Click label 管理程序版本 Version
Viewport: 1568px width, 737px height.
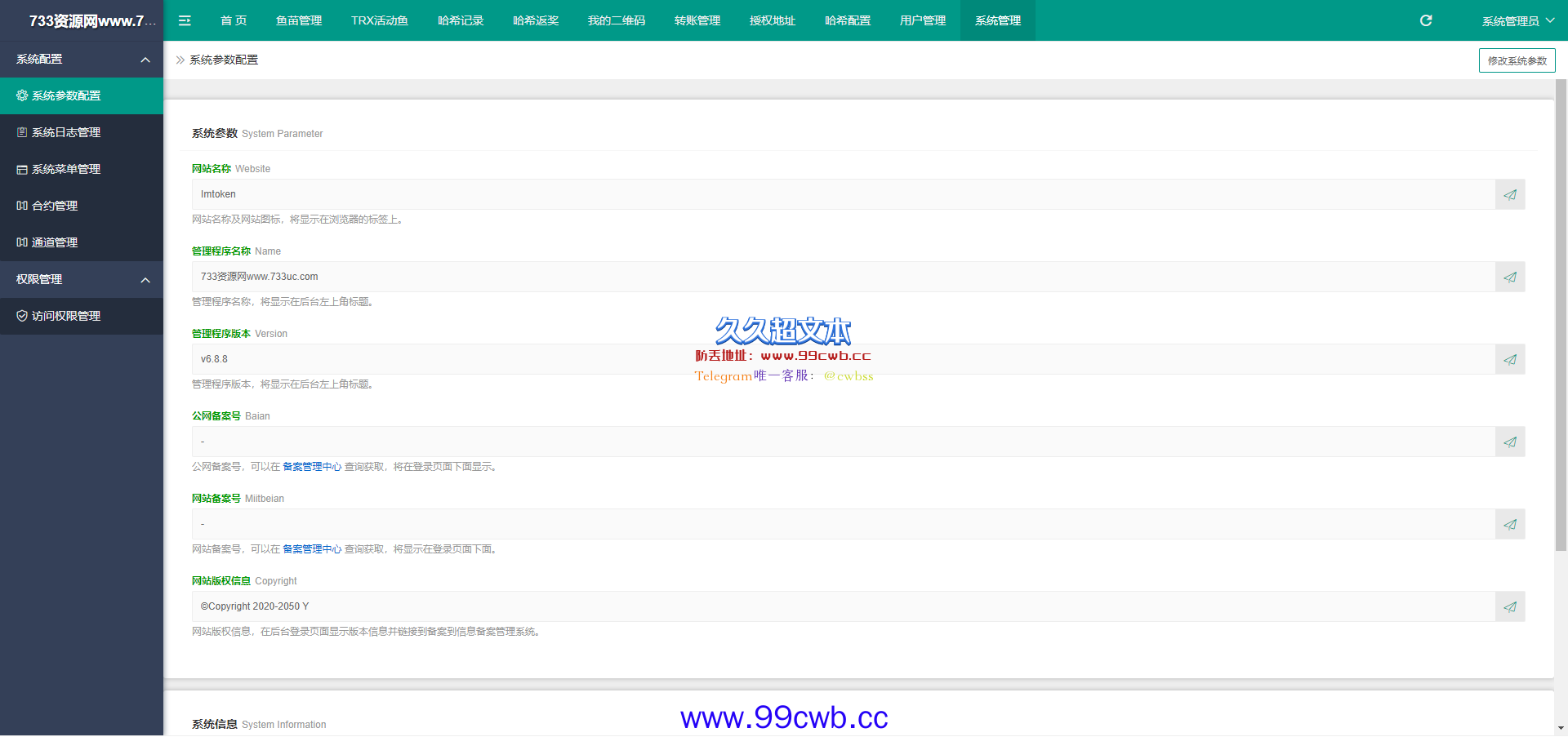point(239,334)
